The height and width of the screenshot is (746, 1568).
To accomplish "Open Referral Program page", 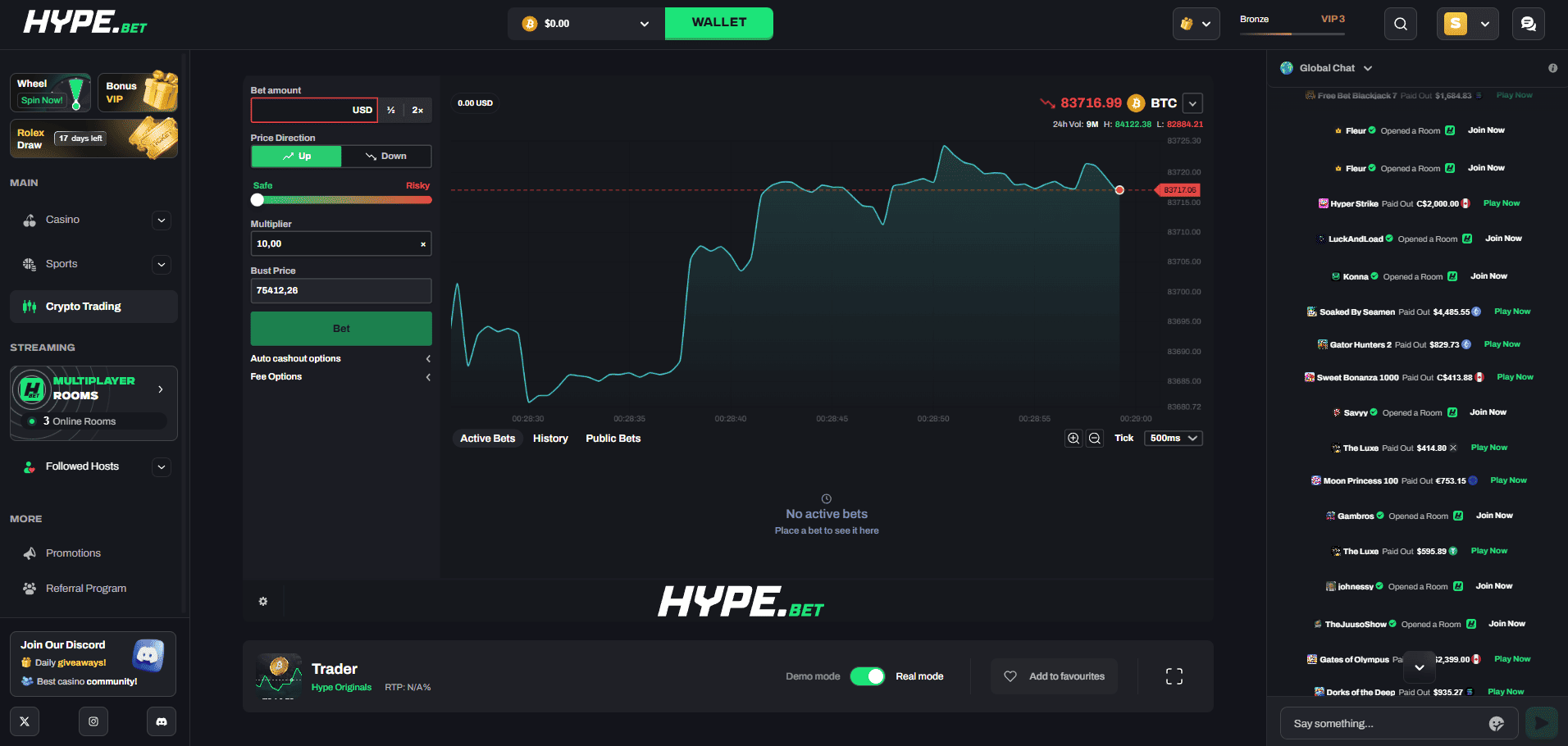I will 86,589.
